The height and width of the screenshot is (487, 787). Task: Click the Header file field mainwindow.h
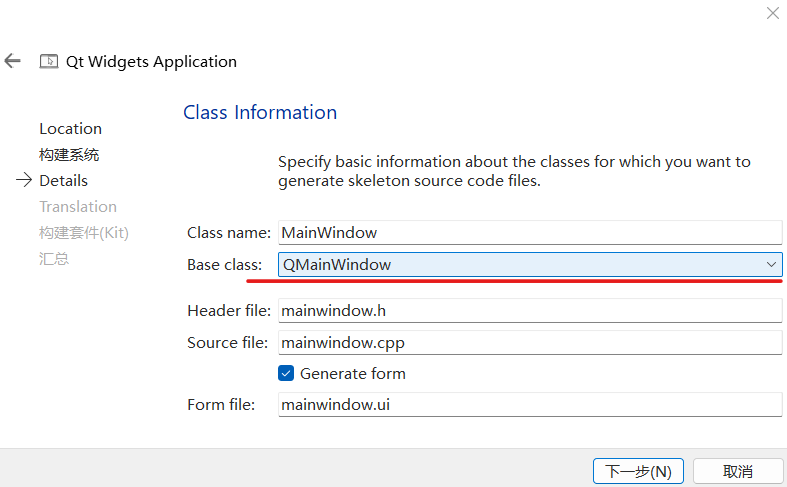point(530,311)
